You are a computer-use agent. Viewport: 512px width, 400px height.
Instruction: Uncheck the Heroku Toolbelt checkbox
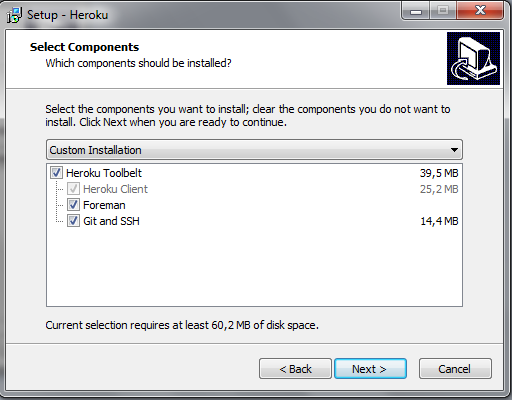(56, 173)
